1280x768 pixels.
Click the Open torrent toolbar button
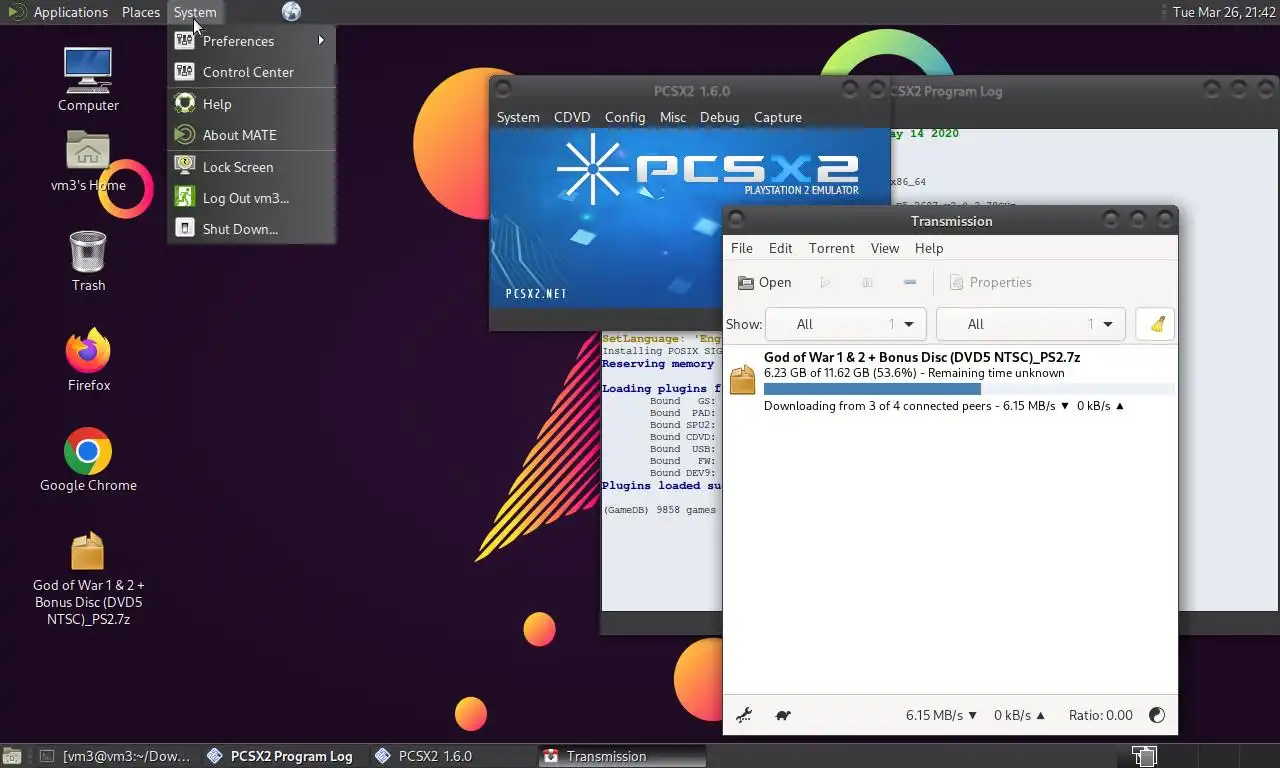(x=765, y=283)
